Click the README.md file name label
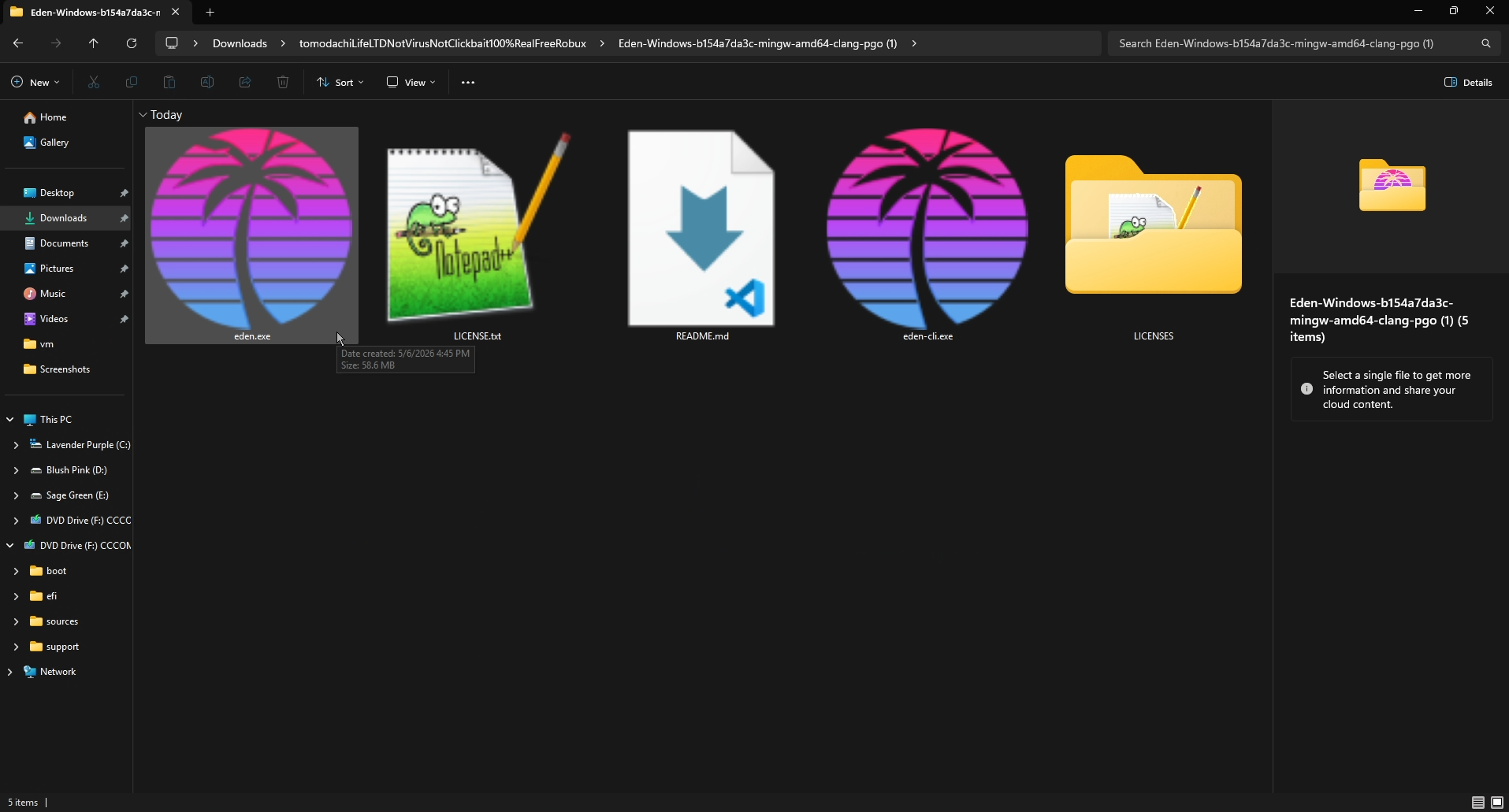The image size is (1509, 812). 702,336
